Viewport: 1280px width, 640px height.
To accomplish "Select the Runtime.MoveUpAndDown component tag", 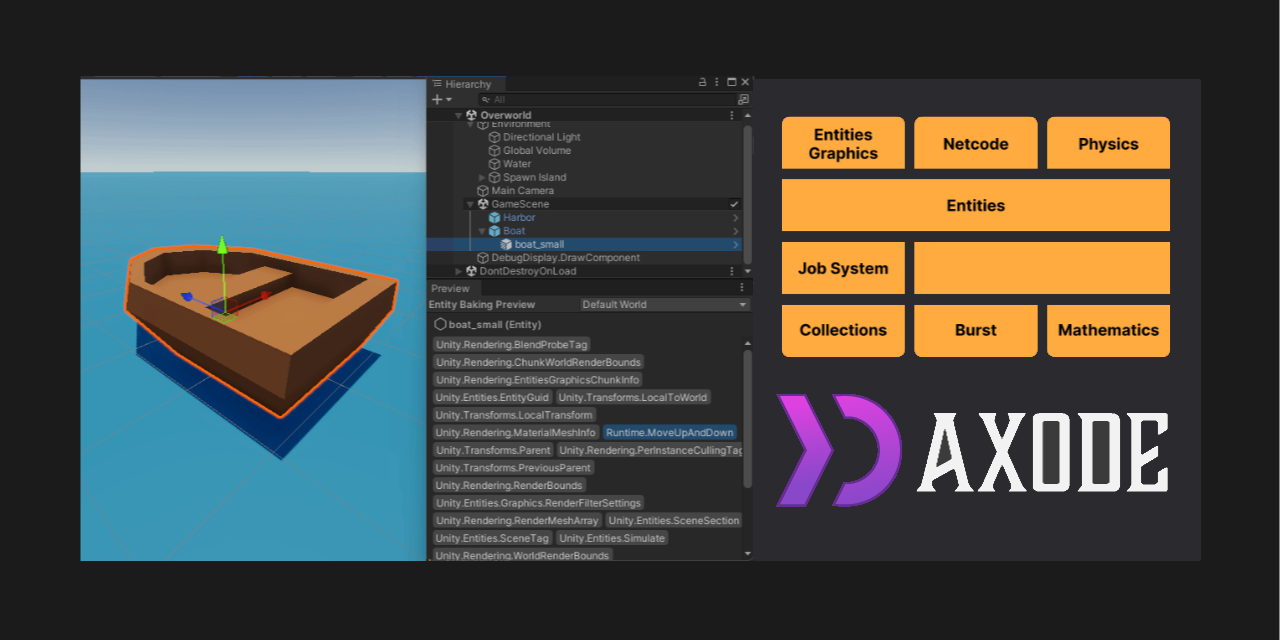I will point(672,432).
